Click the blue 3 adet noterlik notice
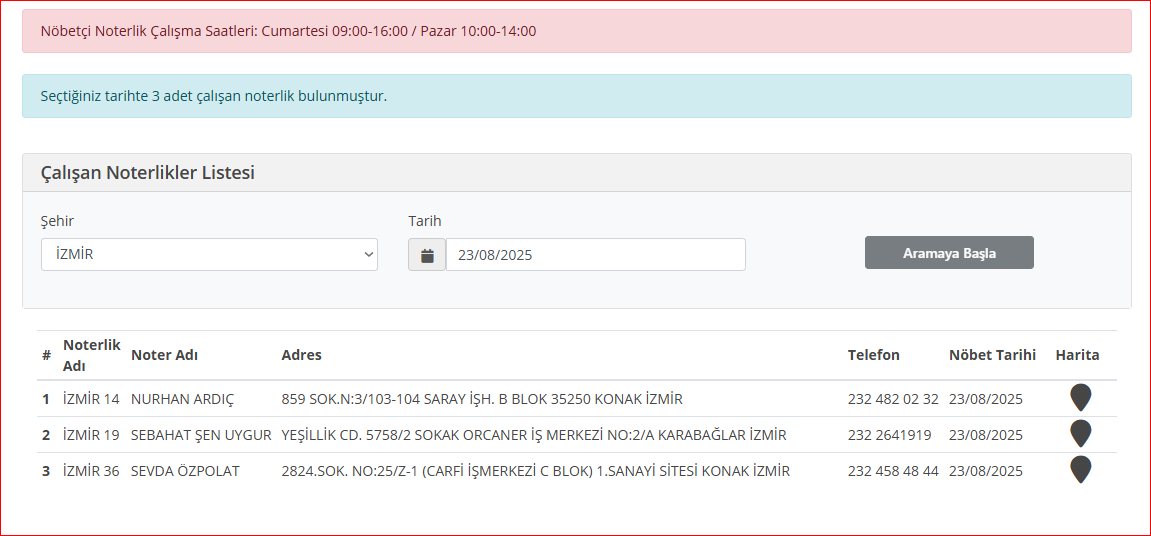1151x536 pixels. point(576,95)
